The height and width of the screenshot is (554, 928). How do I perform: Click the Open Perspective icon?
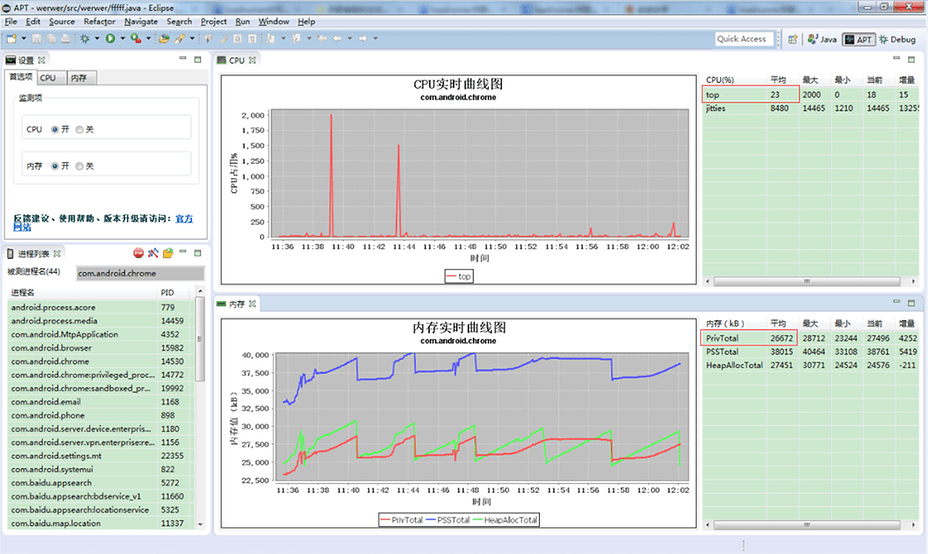(x=792, y=39)
